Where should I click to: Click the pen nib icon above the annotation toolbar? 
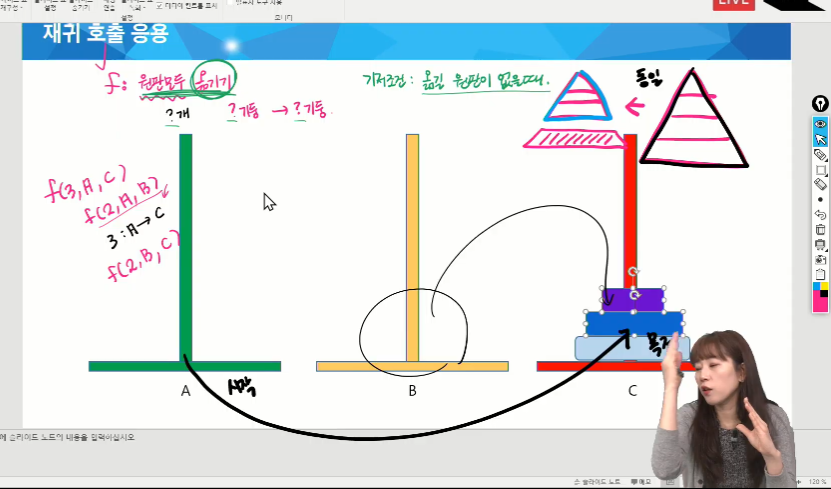(x=820, y=103)
